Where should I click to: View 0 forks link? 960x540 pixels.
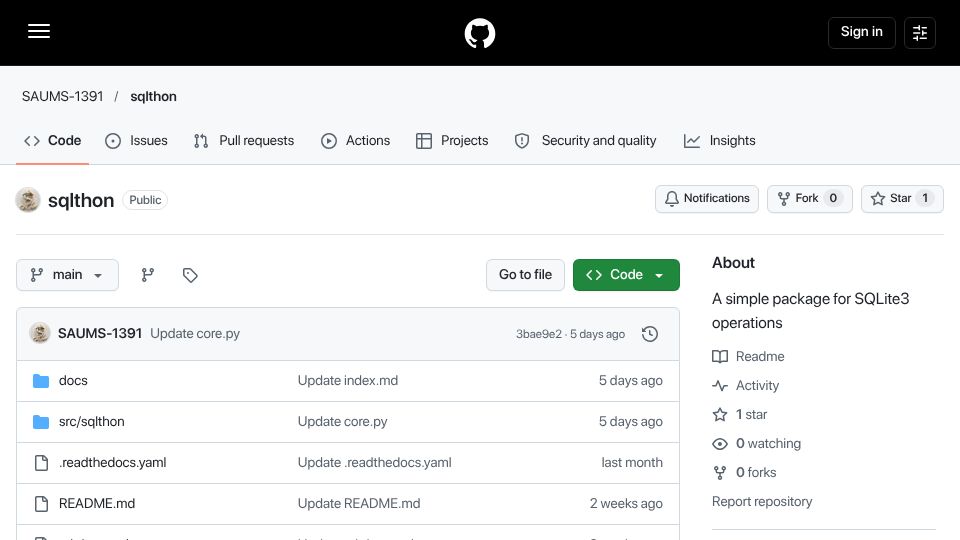tap(744, 473)
